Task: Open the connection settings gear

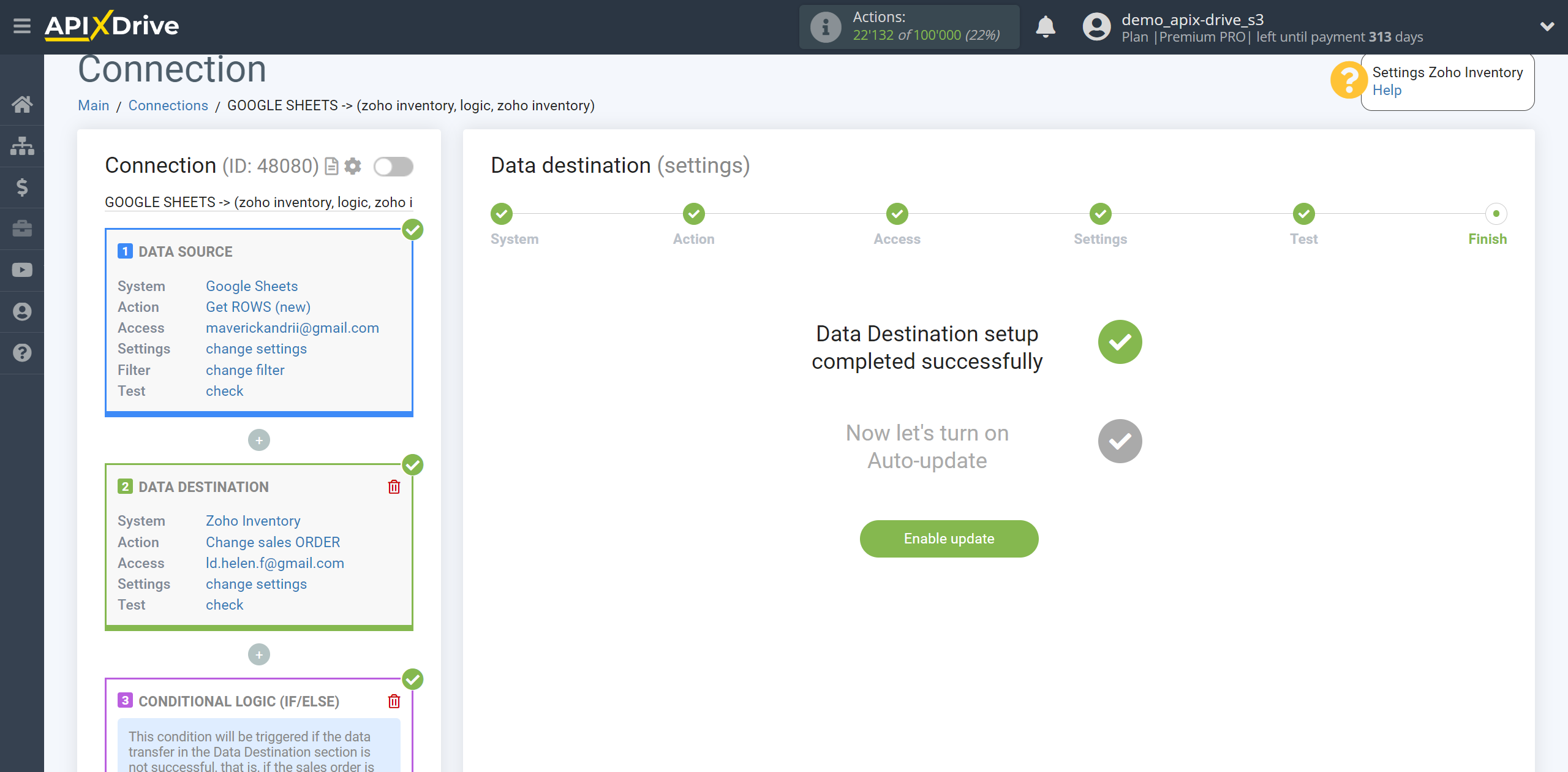Action: pyautogui.click(x=353, y=166)
